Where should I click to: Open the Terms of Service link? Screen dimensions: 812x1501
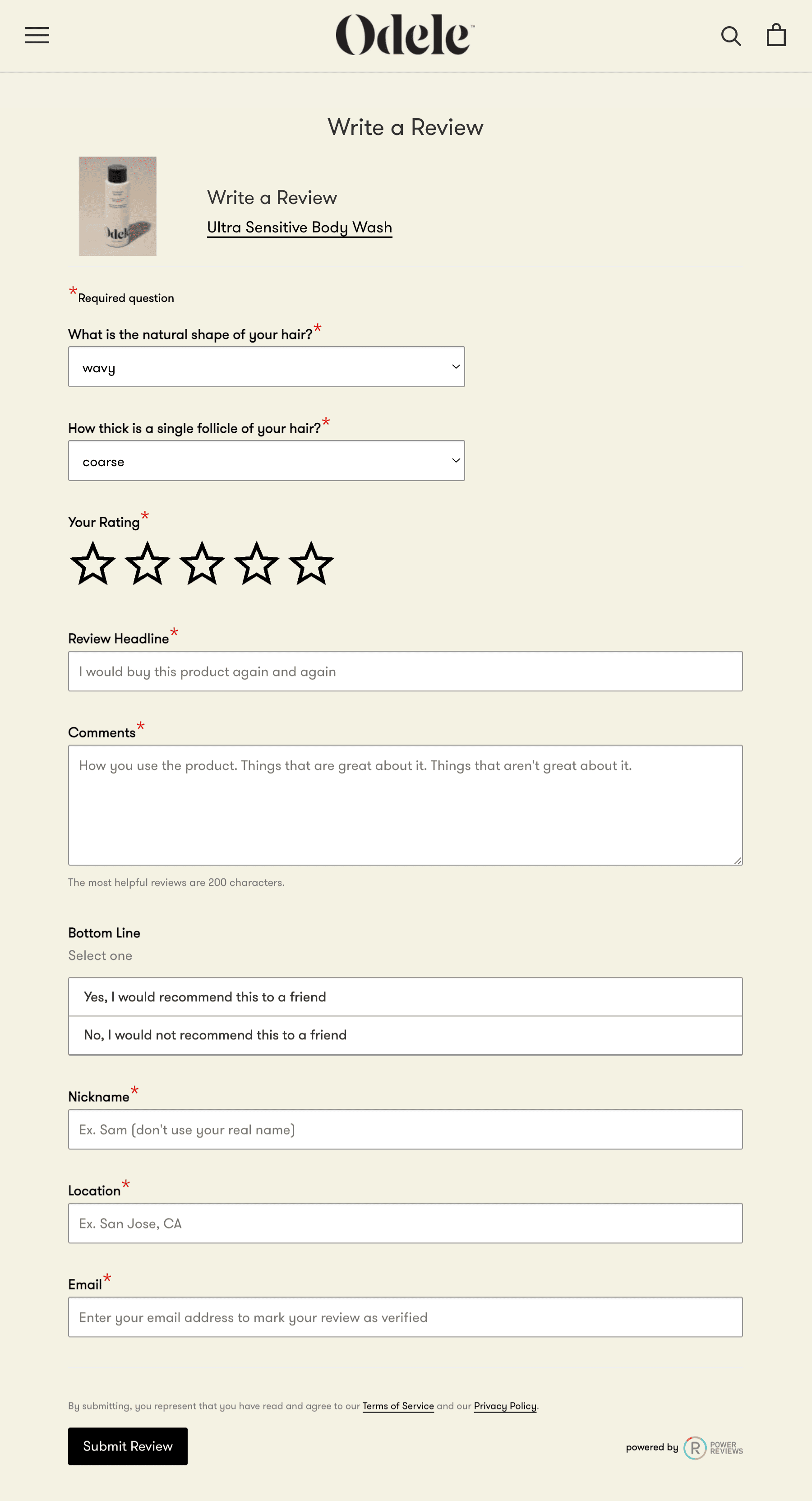[x=398, y=1405]
